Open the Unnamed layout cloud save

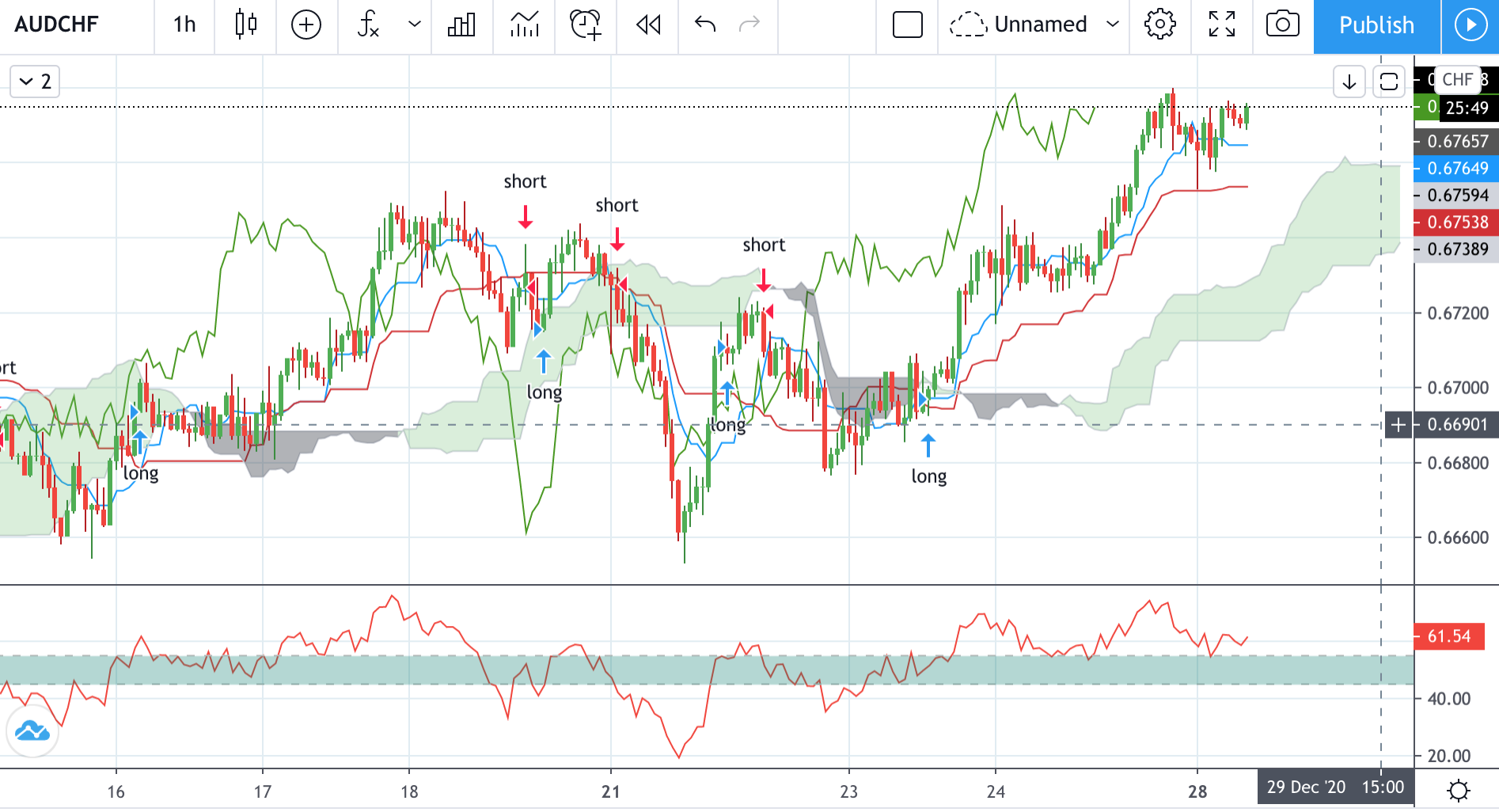coord(1019,25)
